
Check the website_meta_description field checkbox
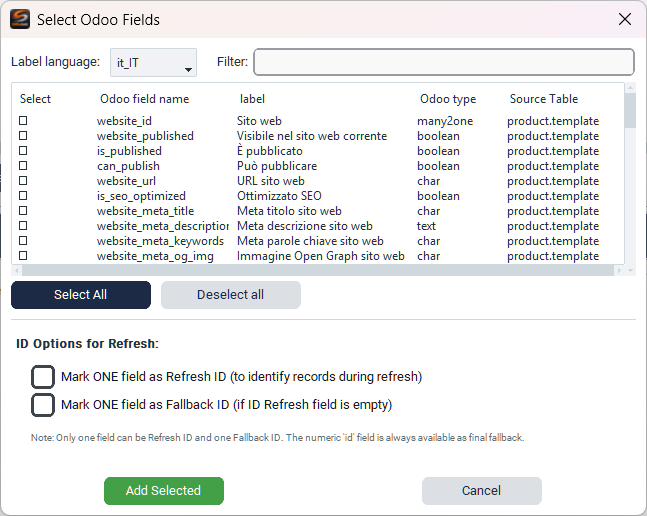23,226
